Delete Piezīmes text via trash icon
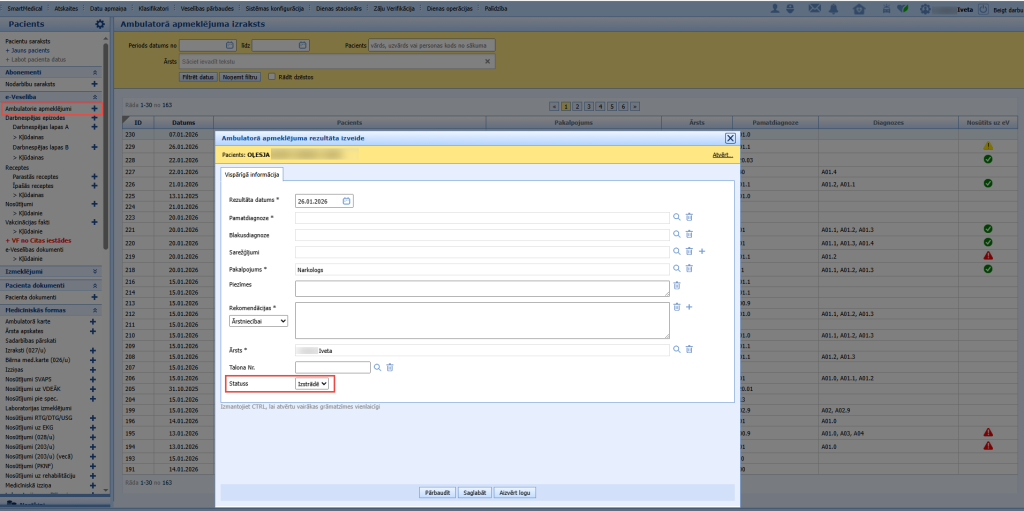 (x=677, y=285)
